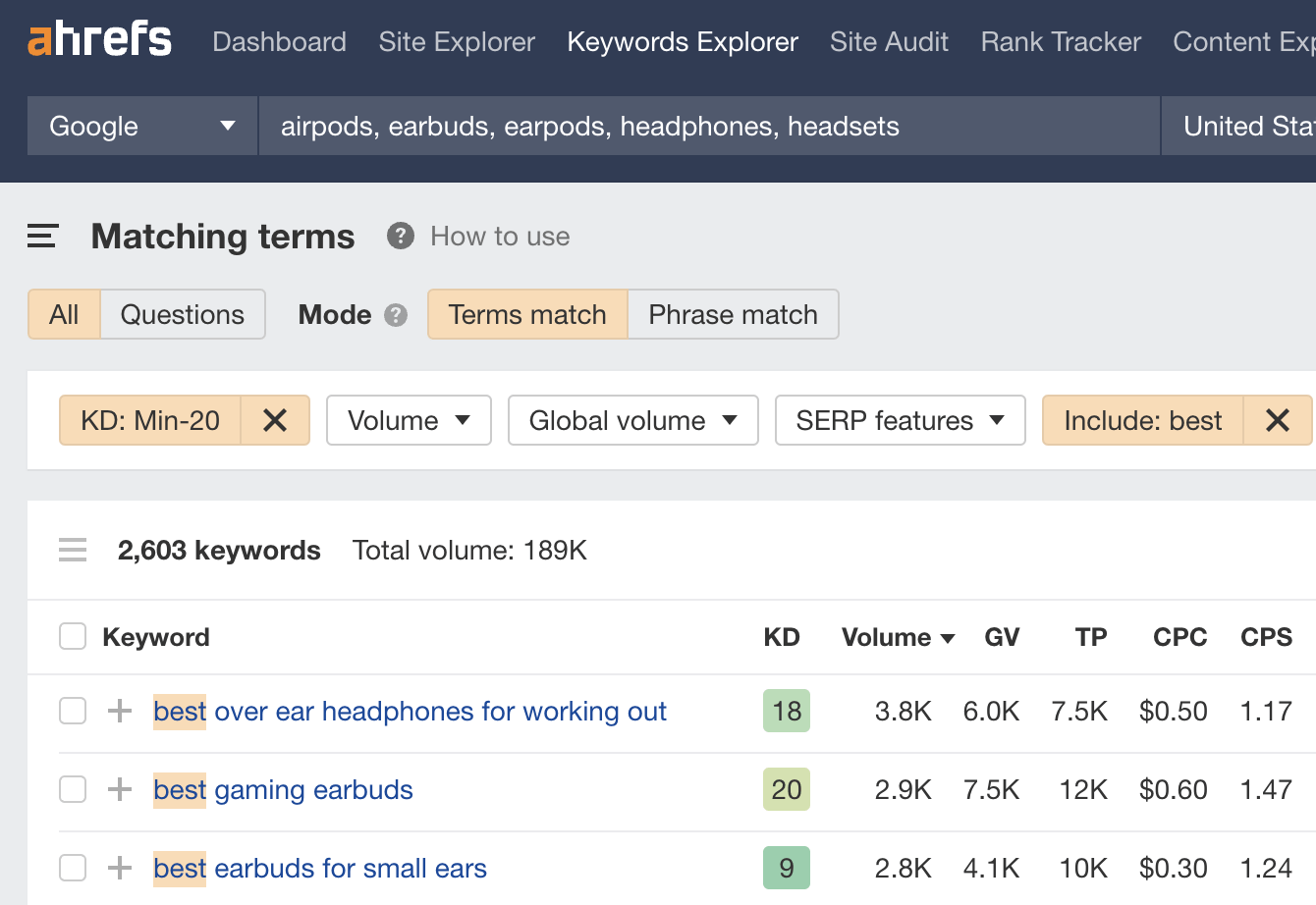Select Phrase match mode

click(x=732, y=314)
